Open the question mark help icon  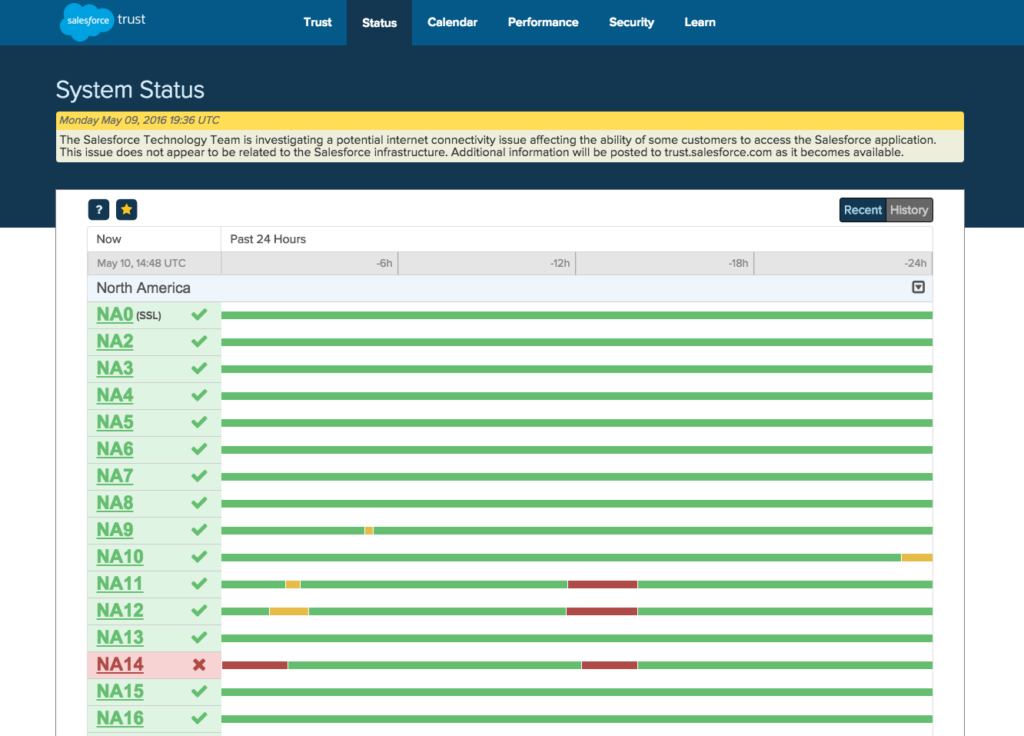click(99, 210)
